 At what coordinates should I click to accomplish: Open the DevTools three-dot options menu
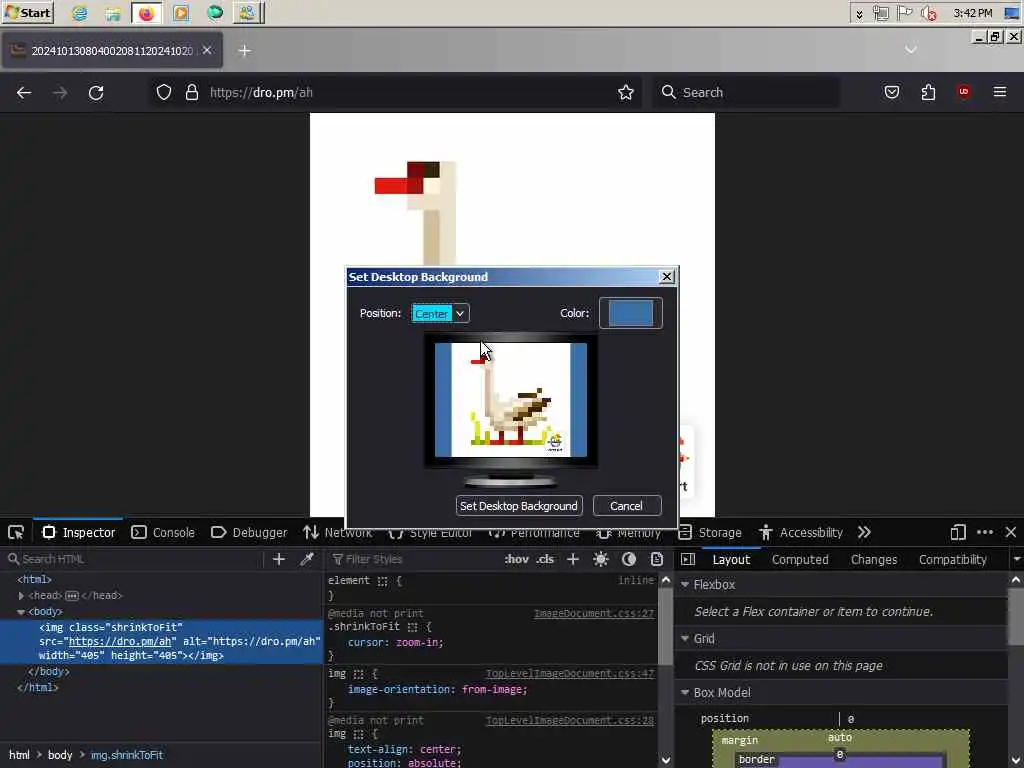click(985, 532)
